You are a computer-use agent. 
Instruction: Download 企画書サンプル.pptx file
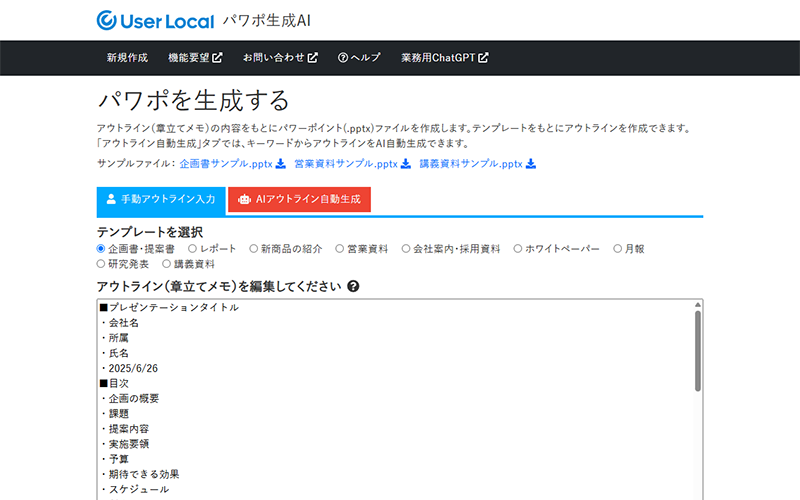(x=232, y=164)
